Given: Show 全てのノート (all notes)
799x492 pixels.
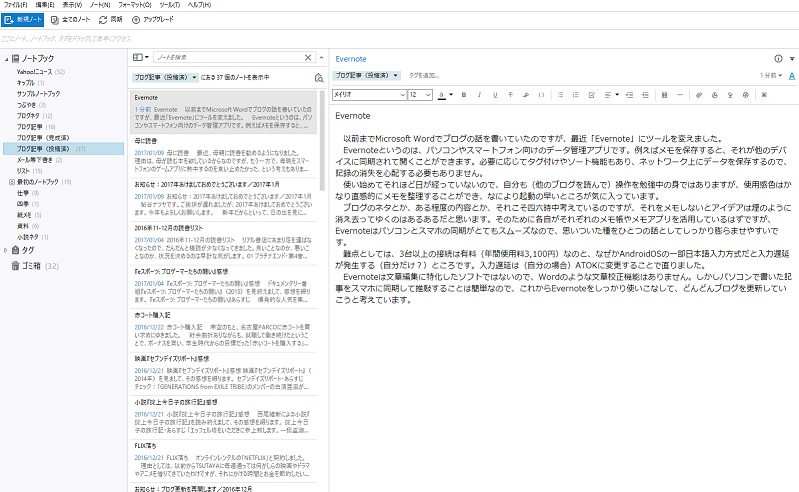Looking at the screenshot, I should point(71,20).
